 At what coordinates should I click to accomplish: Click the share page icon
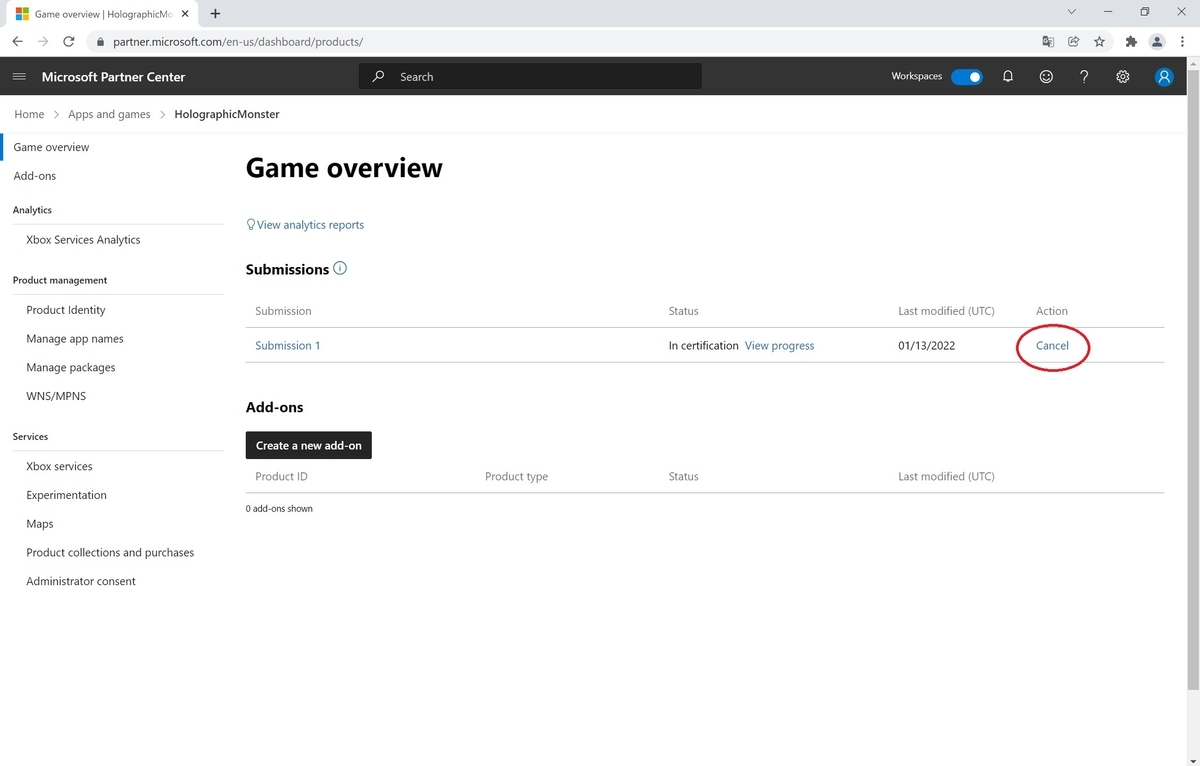click(1073, 42)
